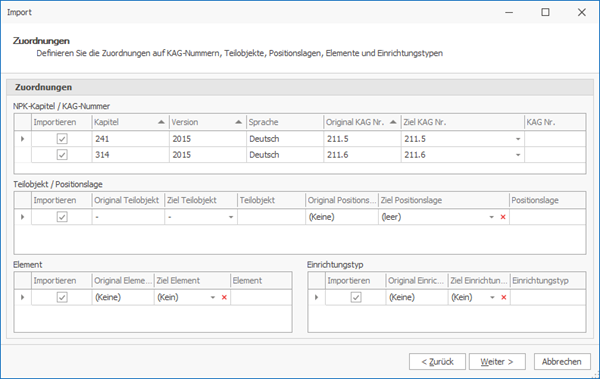
Task: Select Version 2015 cell in row 241
Action: click(x=208, y=139)
